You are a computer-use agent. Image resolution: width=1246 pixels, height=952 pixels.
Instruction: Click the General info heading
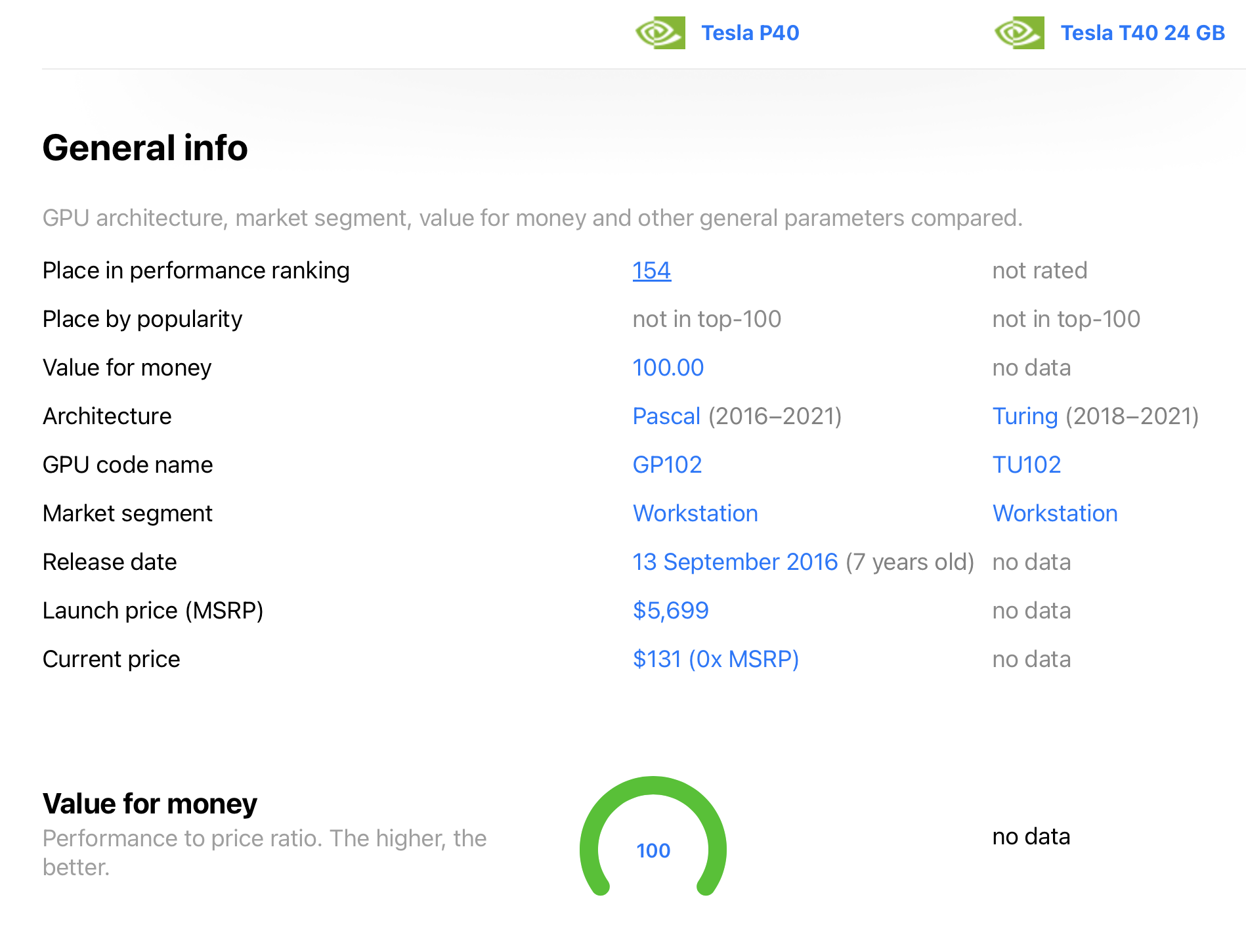(x=145, y=148)
